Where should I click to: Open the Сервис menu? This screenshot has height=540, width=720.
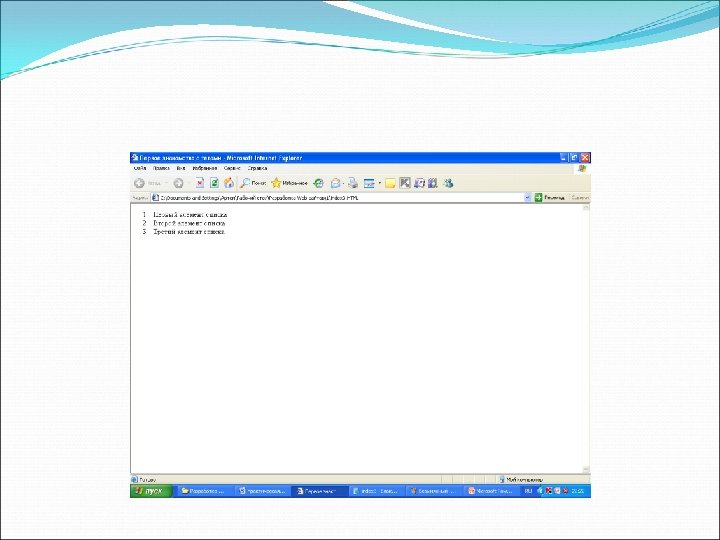click(x=232, y=169)
